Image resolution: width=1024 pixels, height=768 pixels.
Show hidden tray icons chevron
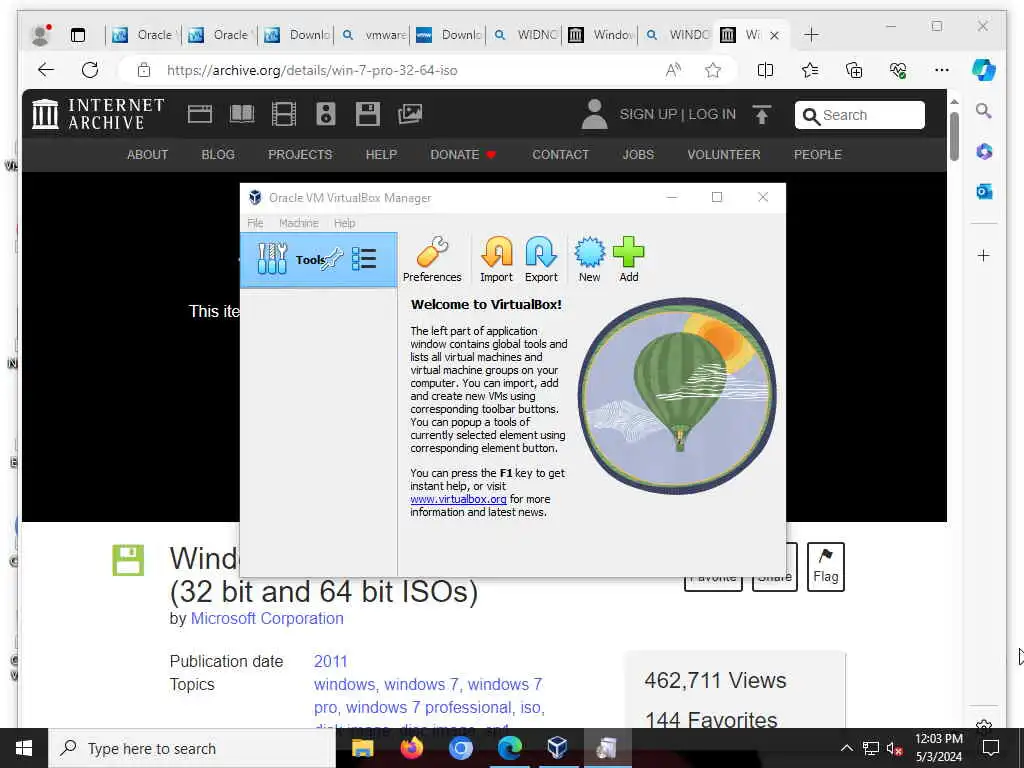846,748
